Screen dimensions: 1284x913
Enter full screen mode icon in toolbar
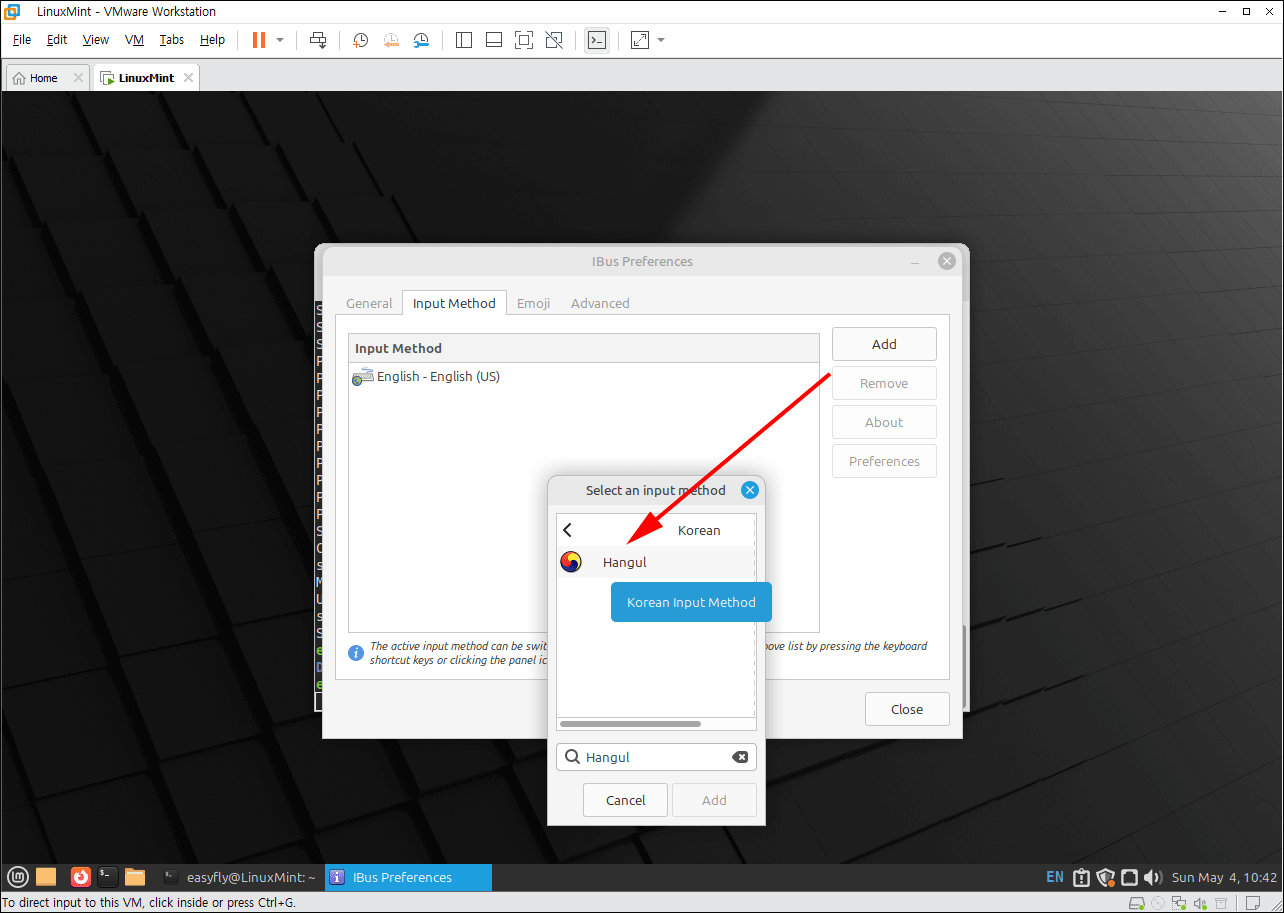524,40
